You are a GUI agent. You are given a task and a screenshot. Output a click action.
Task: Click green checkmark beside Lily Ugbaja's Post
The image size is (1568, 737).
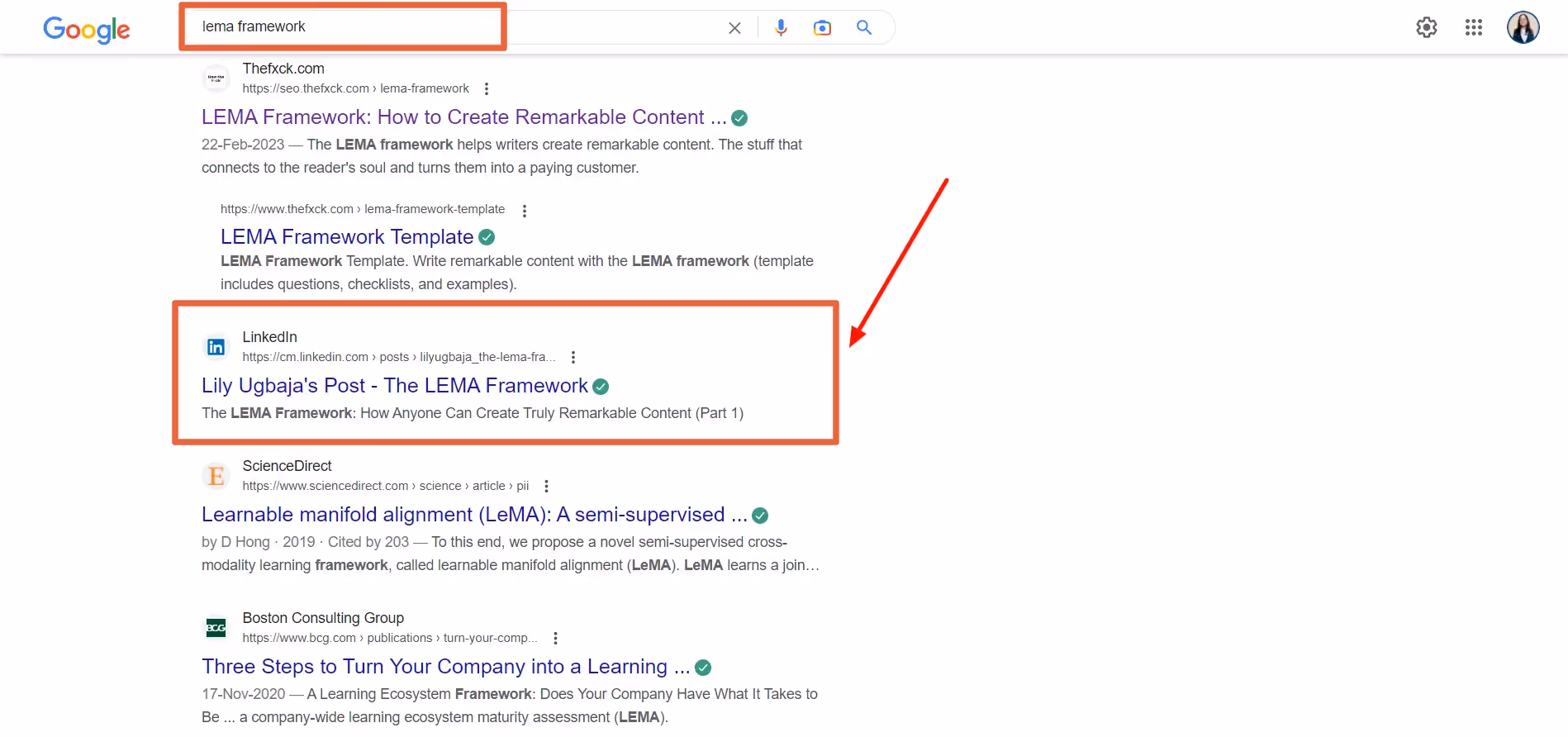click(x=601, y=387)
